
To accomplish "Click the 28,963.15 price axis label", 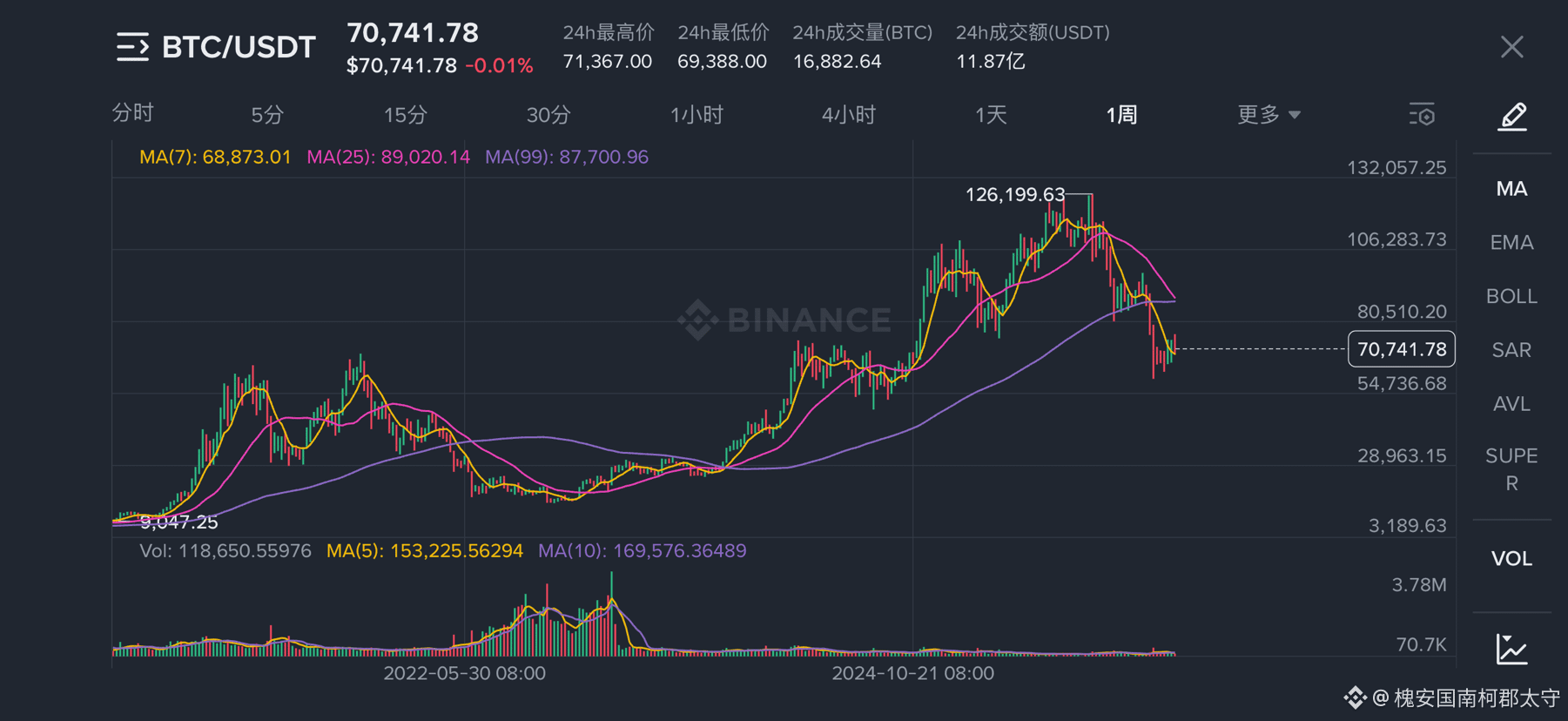I will click(x=1402, y=456).
